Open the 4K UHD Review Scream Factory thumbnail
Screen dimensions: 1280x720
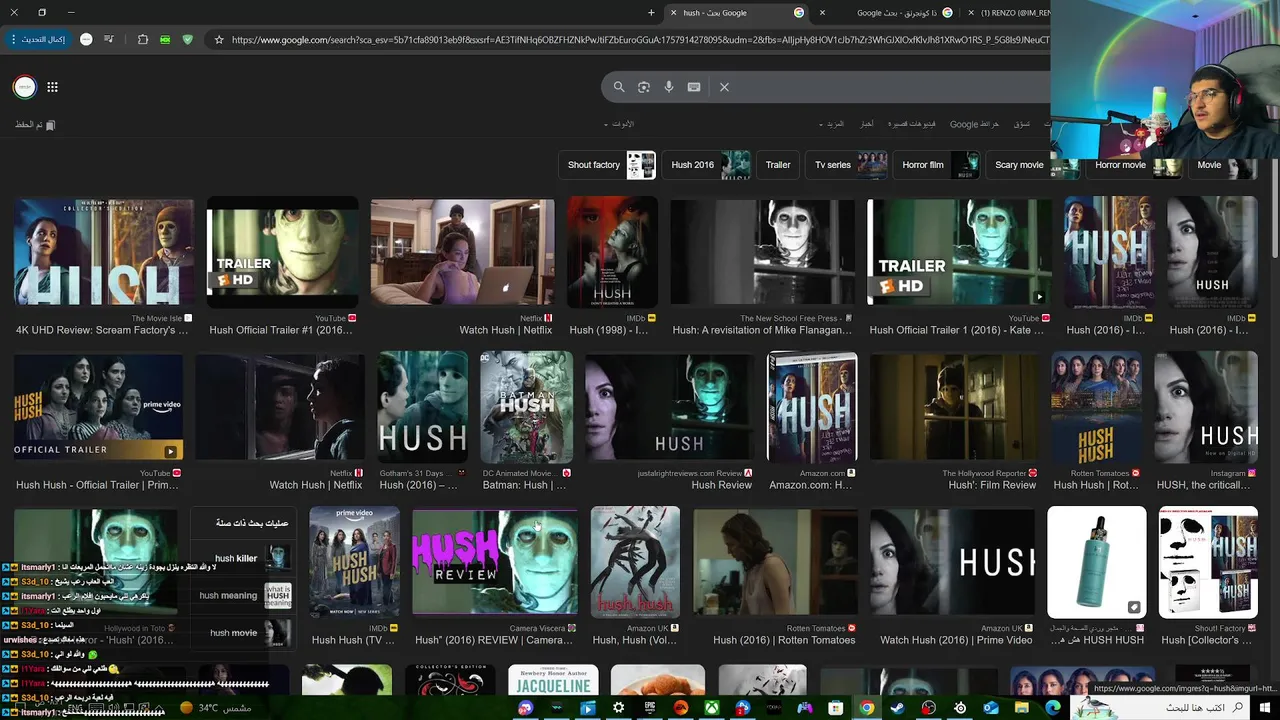point(103,252)
